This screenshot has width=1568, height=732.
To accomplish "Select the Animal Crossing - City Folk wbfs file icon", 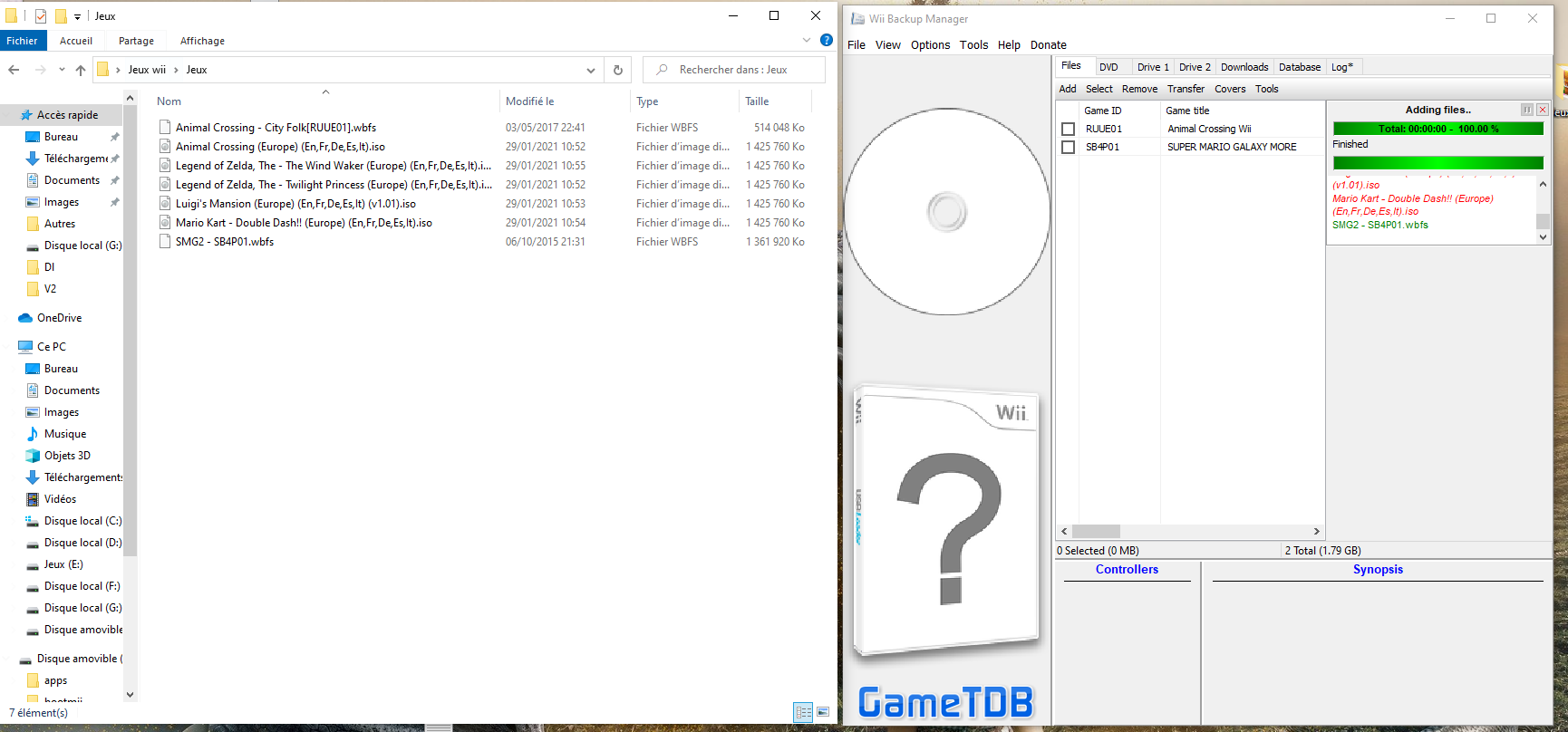I will click(x=165, y=128).
